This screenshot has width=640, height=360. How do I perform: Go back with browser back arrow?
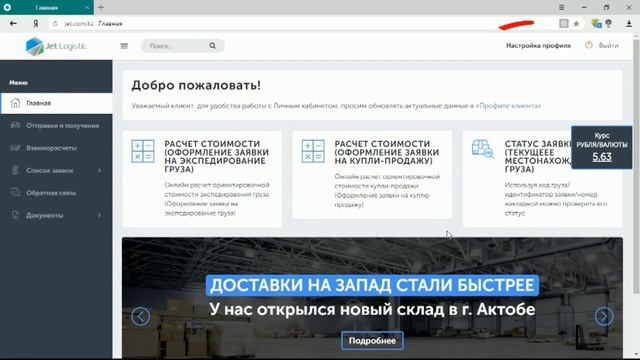pyautogui.click(x=13, y=24)
